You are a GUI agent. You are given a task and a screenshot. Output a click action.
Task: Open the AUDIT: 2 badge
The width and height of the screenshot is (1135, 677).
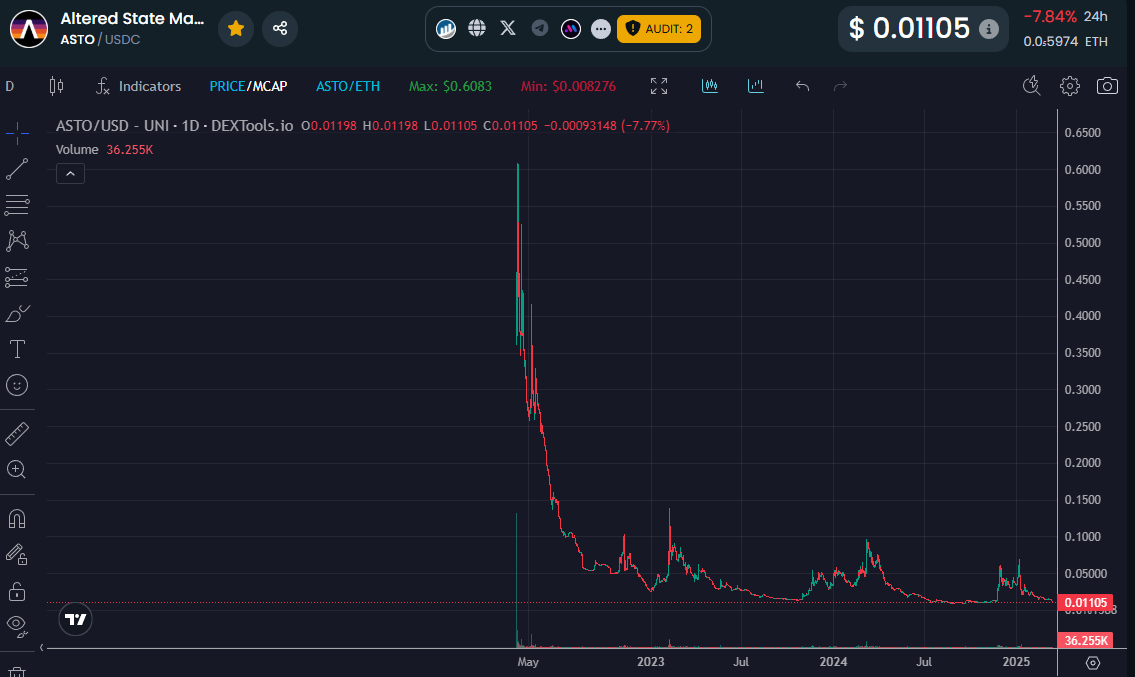(659, 29)
